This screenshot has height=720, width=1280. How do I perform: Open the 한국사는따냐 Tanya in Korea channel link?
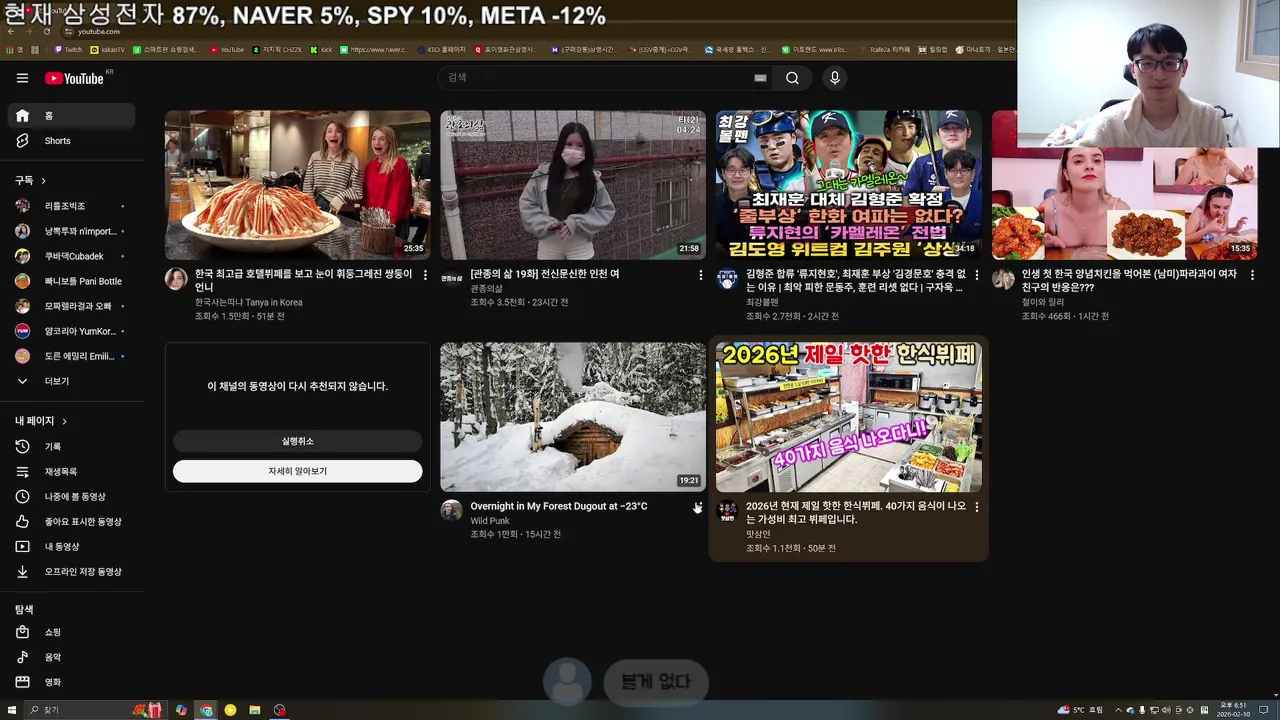(x=248, y=302)
